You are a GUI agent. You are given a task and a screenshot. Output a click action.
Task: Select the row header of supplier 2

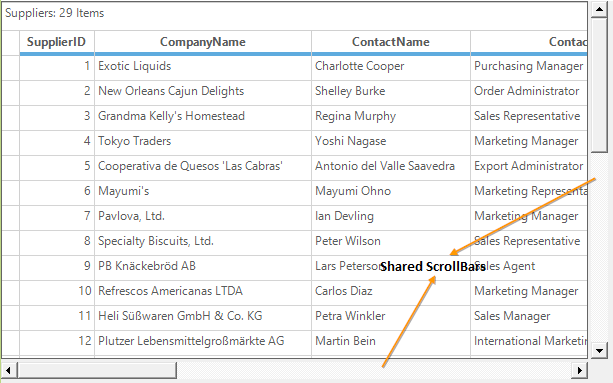pyautogui.click(x=11, y=91)
